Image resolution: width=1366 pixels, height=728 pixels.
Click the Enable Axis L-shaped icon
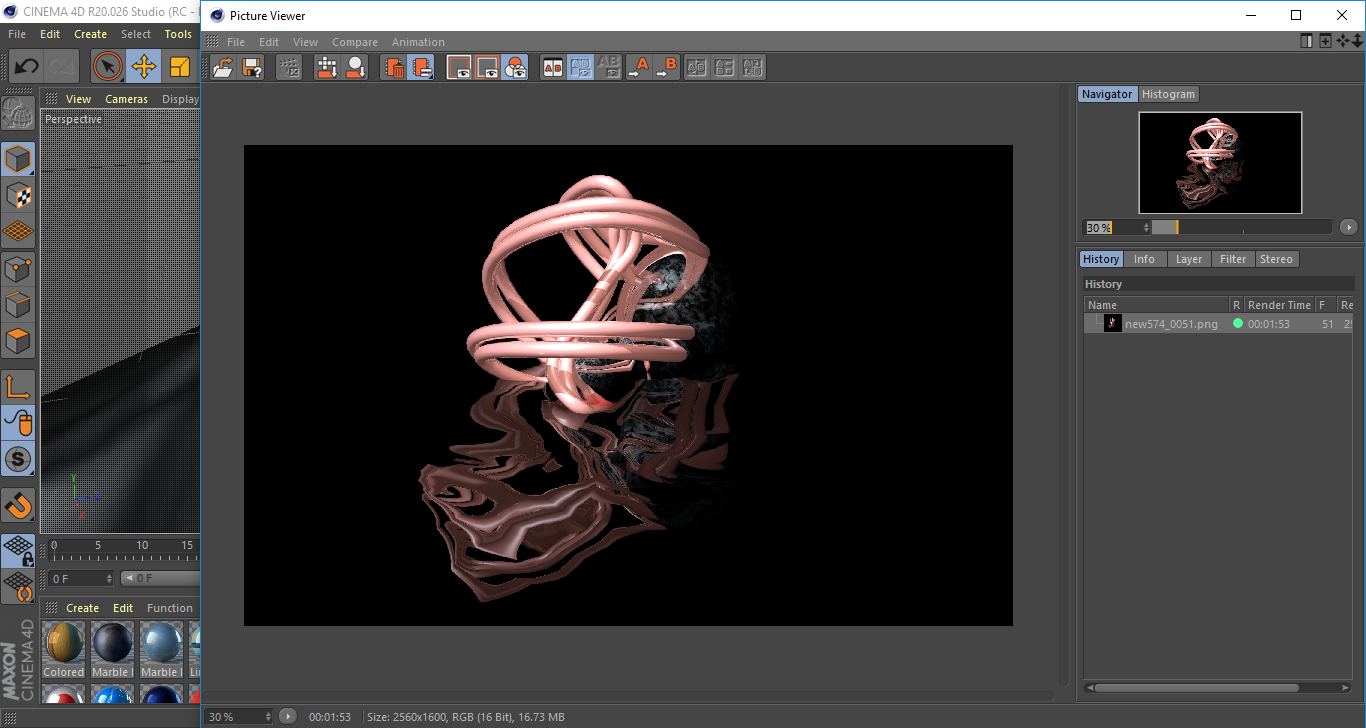(x=18, y=386)
